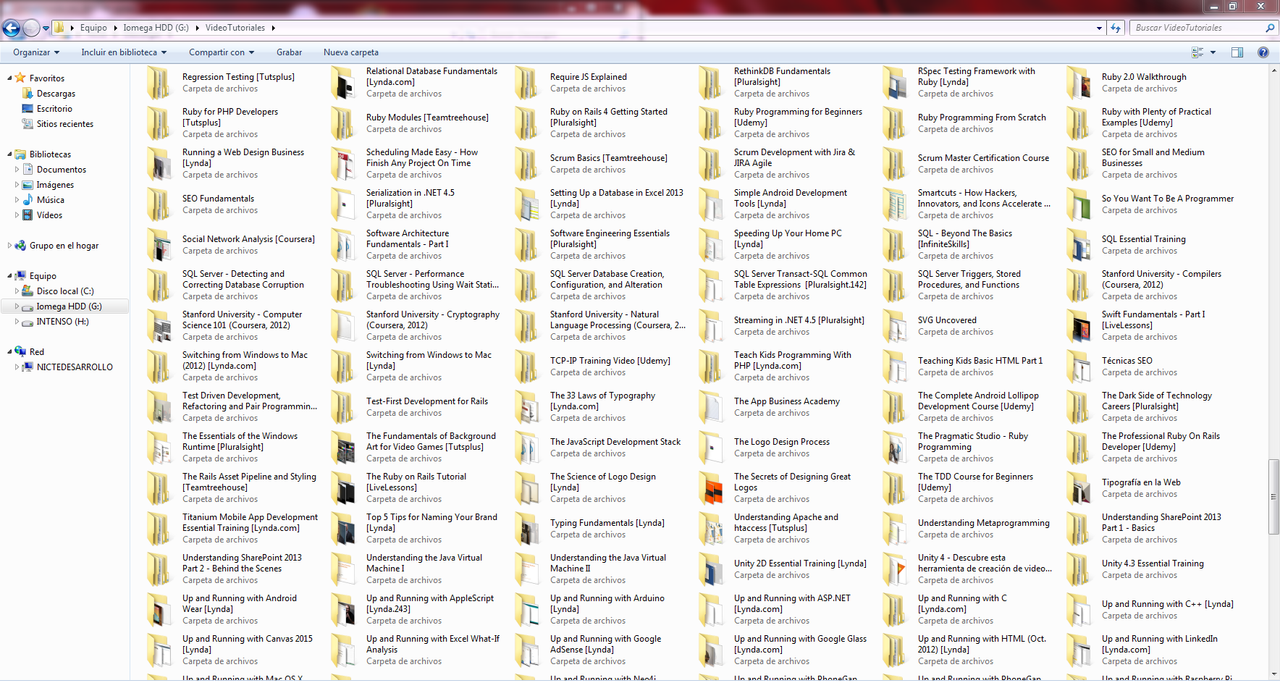Viewport: 1280px width, 681px height.
Task: Select Understanding Metaprogramming folder
Action: (970, 528)
